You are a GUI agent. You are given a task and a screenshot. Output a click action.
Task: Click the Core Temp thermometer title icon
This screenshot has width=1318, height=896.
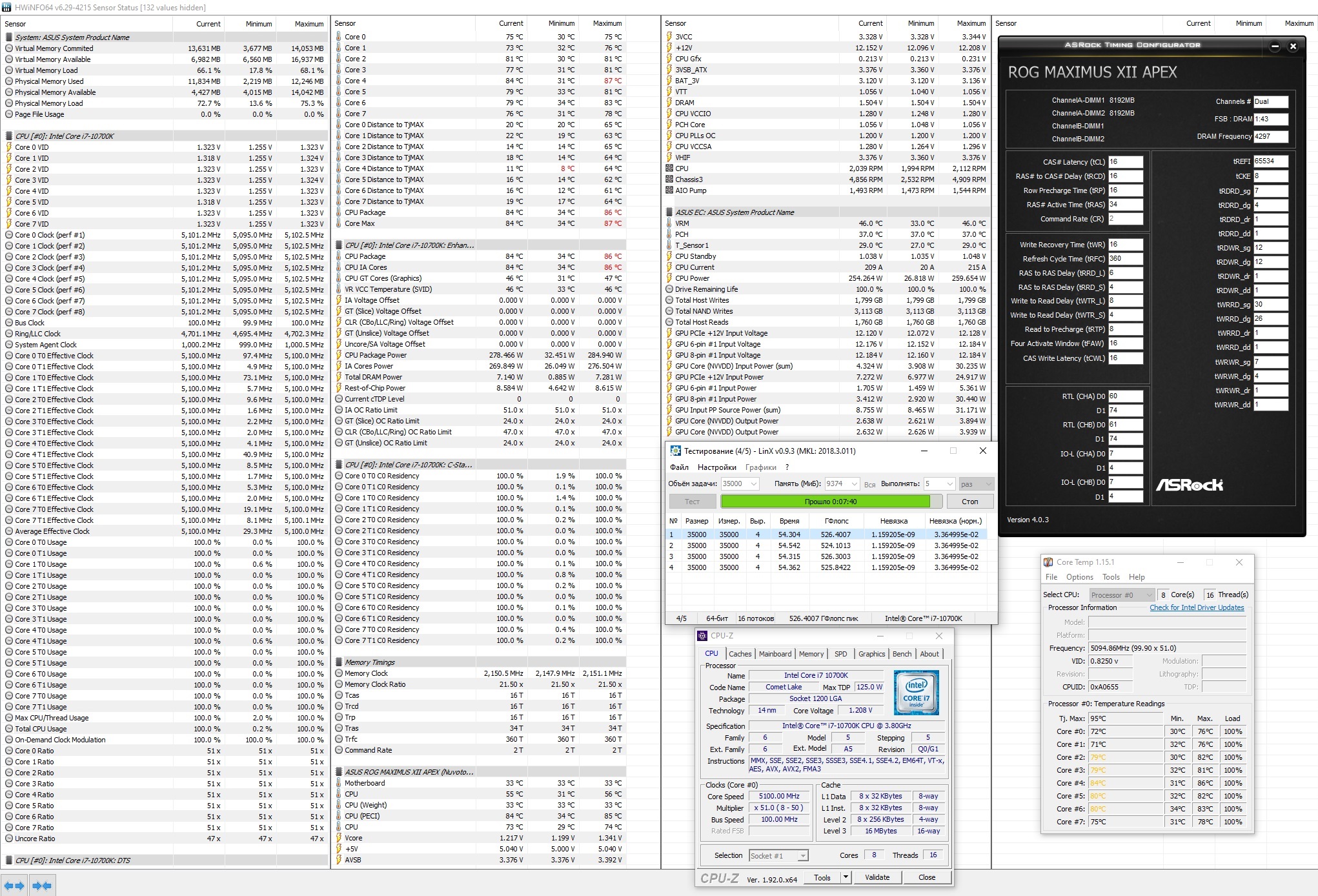tap(1048, 562)
